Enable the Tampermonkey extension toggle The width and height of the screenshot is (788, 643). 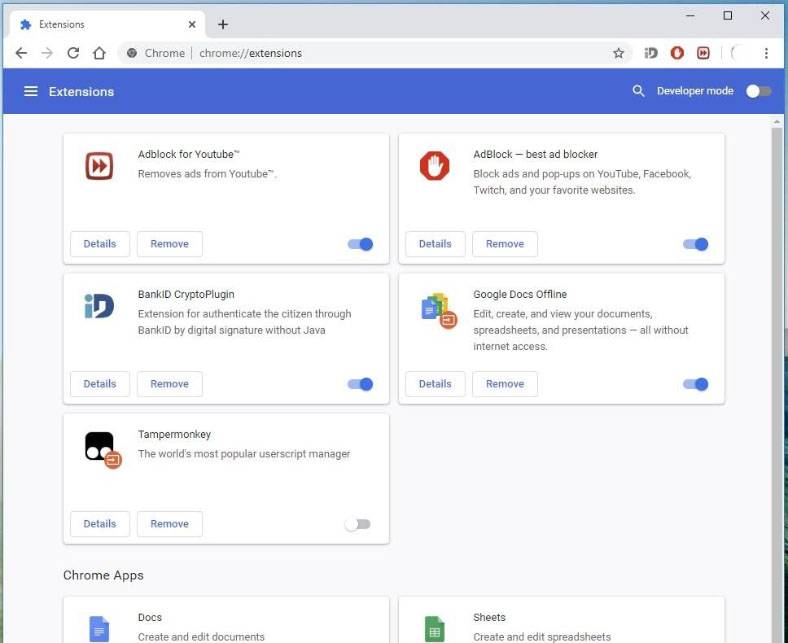358,524
